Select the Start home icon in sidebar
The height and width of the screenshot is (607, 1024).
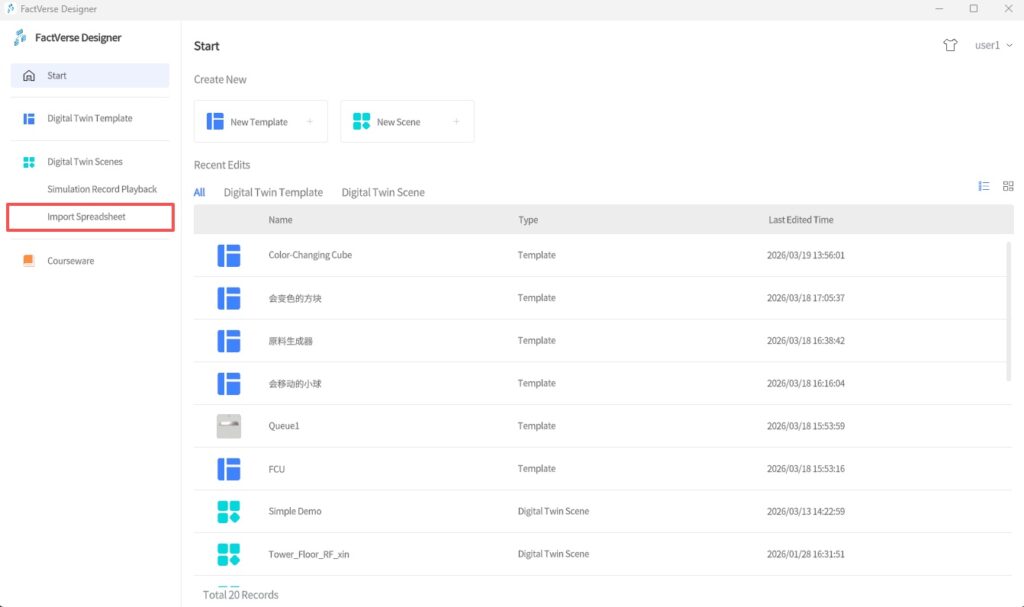(x=28, y=76)
